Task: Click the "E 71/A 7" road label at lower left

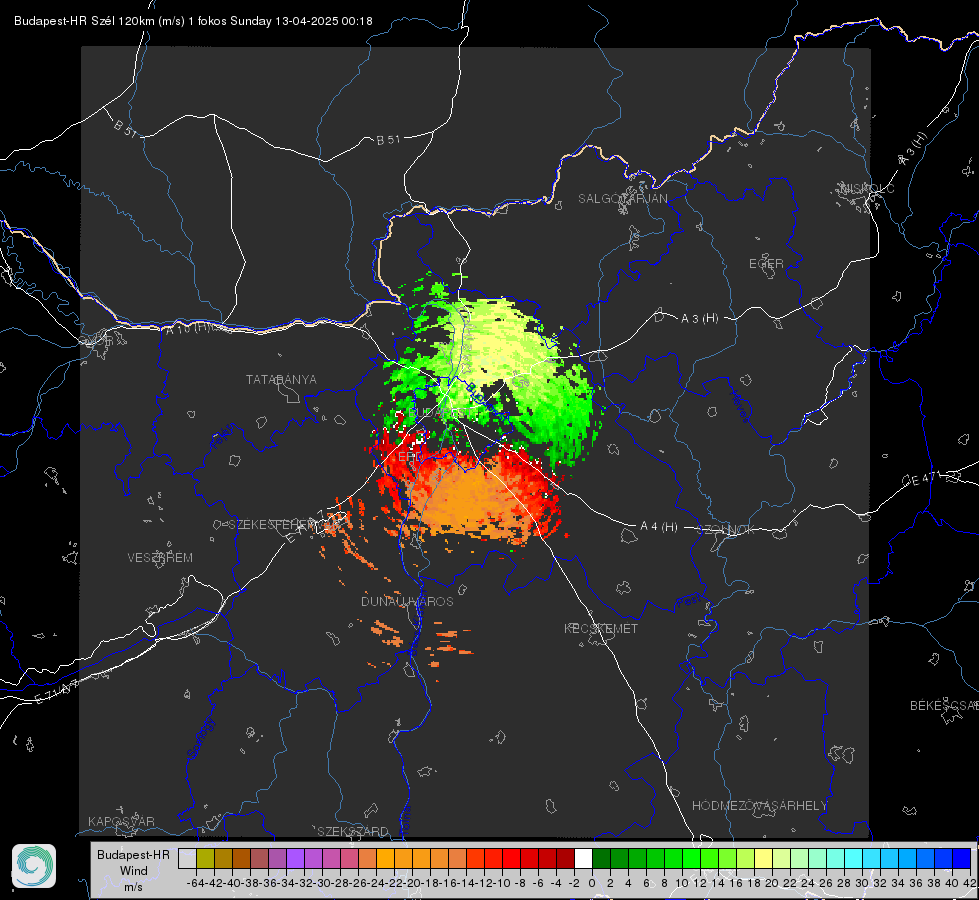Action: (57, 691)
